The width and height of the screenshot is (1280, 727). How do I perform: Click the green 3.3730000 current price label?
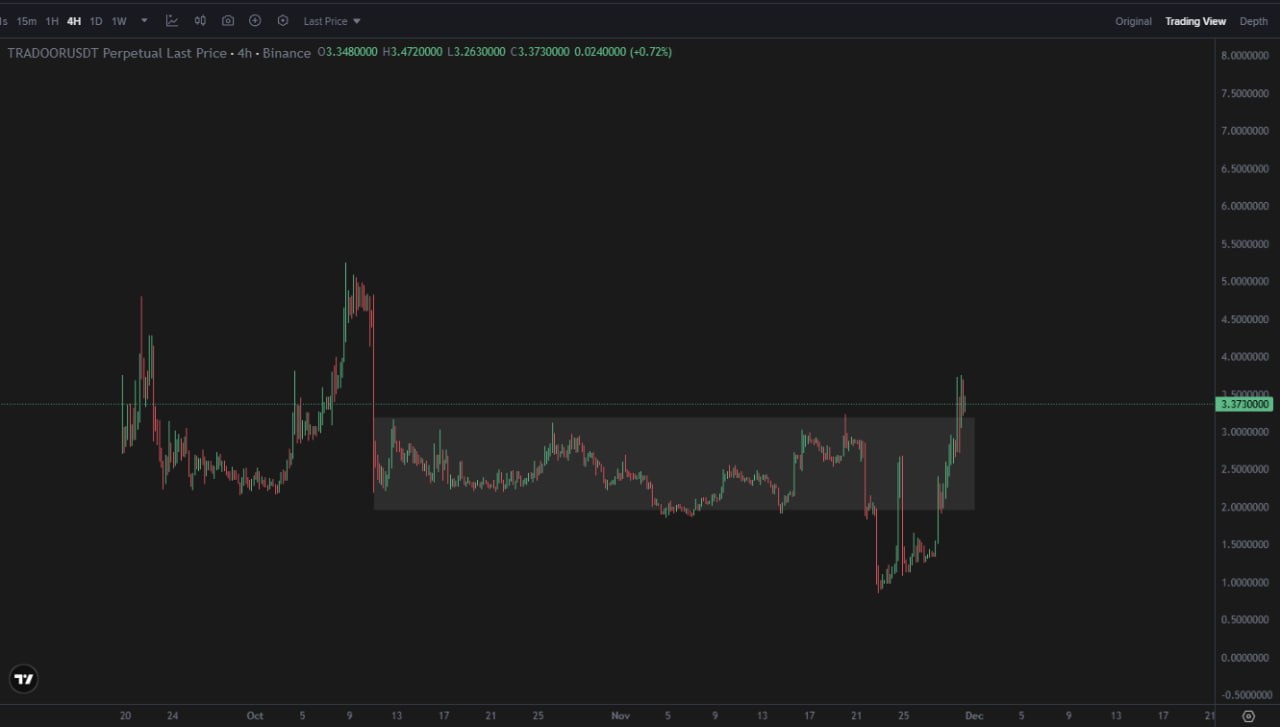pyautogui.click(x=1245, y=404)
